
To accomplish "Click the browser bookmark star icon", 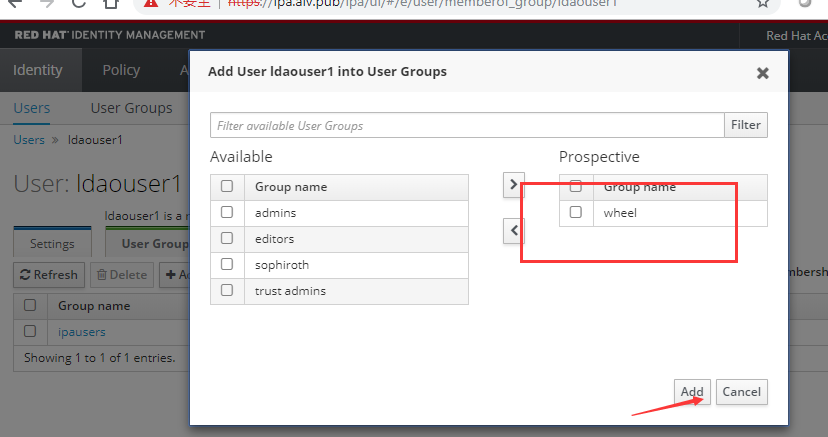I will pyautogui.click(x=763, y=3).
